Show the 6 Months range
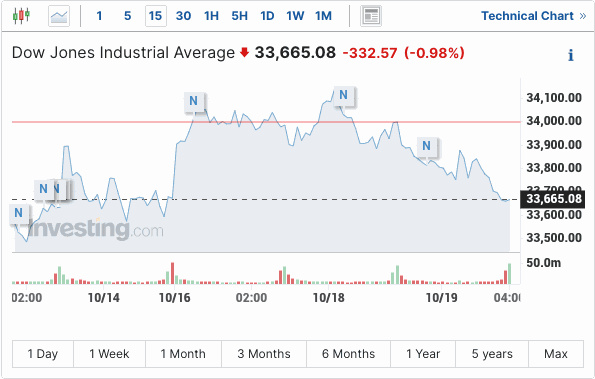Image resolution: width=595 pixels, height=379 pixels. coord(348,354)
